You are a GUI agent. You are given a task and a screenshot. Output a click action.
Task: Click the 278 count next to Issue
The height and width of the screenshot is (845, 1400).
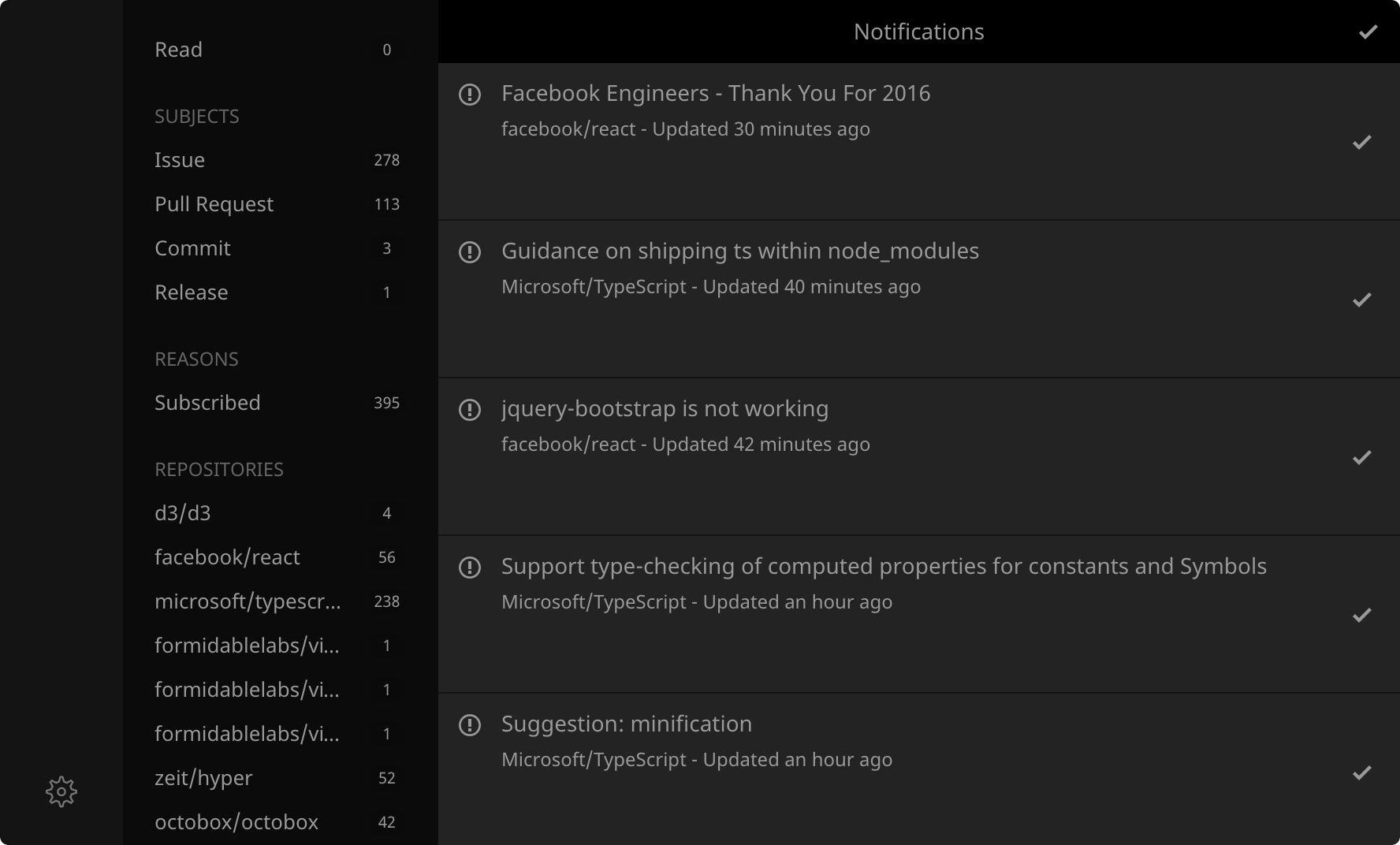pos(386,160)
